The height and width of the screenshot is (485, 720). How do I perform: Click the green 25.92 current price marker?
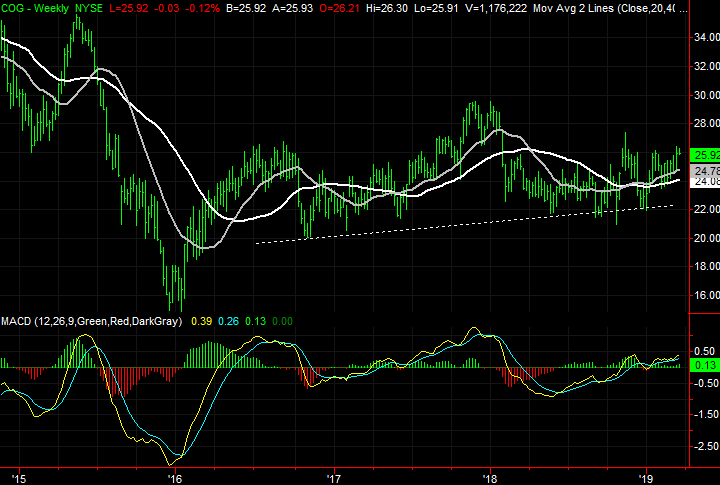pos(703,154)
